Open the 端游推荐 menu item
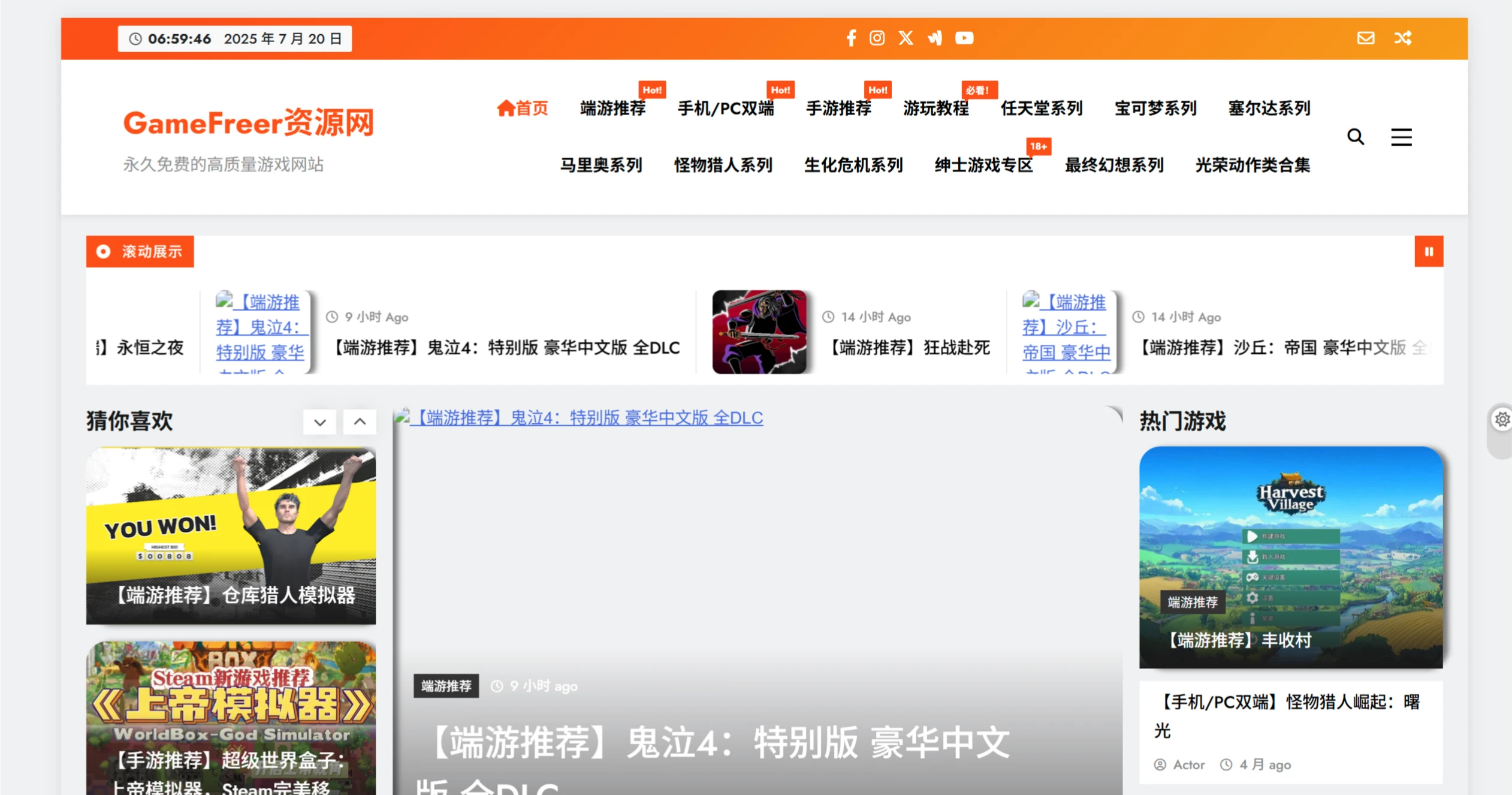Viewport: 1512px width, 795px height. pyautogui.click(x=612, y=109)
